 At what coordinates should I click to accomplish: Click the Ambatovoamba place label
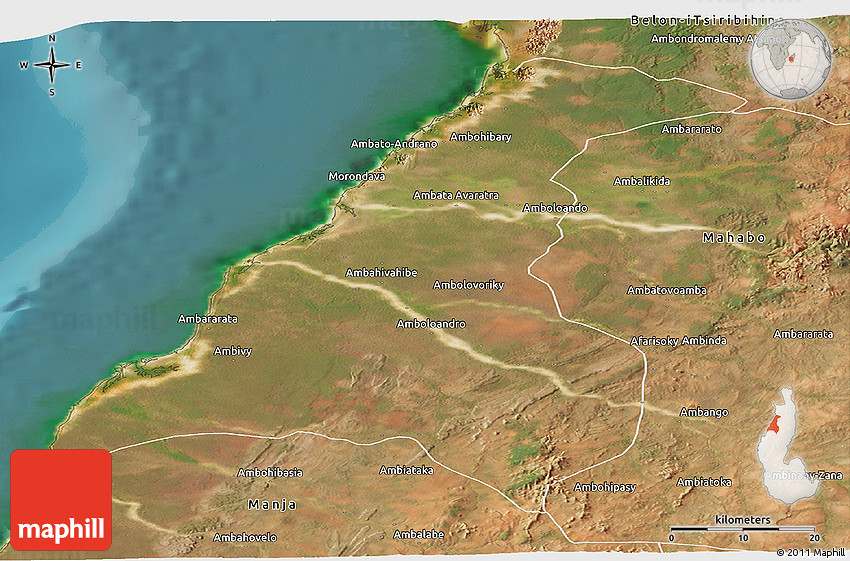(666, 290)
